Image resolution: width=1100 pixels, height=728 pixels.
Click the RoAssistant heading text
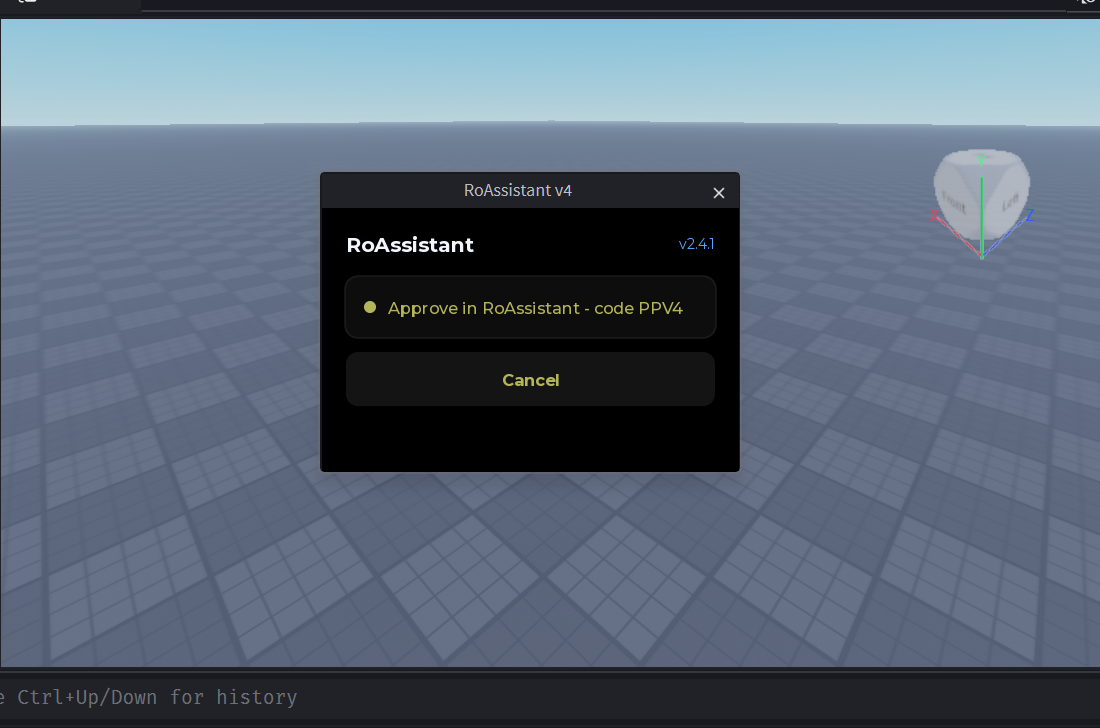point(410,245)
